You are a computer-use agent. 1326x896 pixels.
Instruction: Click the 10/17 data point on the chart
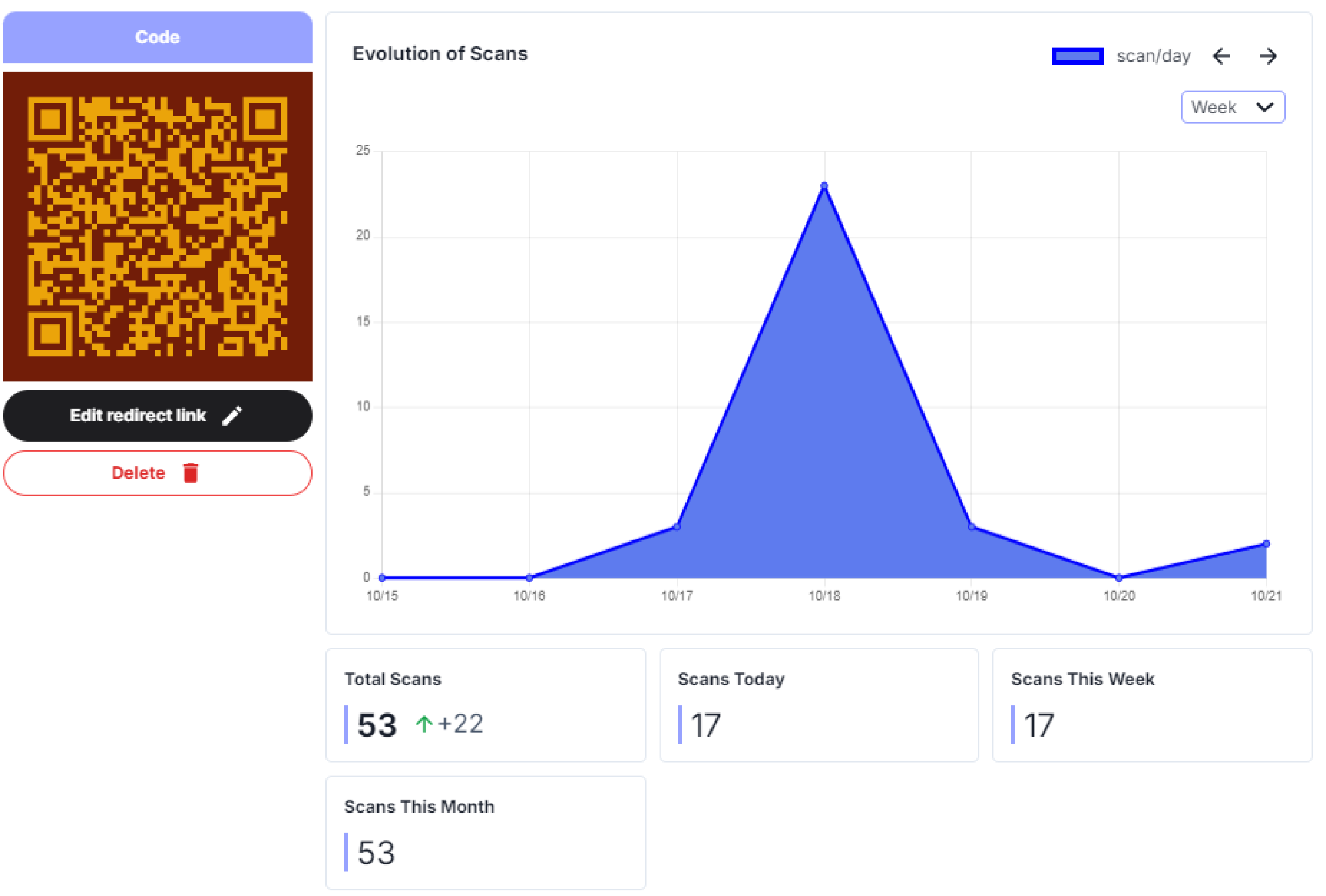click(x=677, y=526)
